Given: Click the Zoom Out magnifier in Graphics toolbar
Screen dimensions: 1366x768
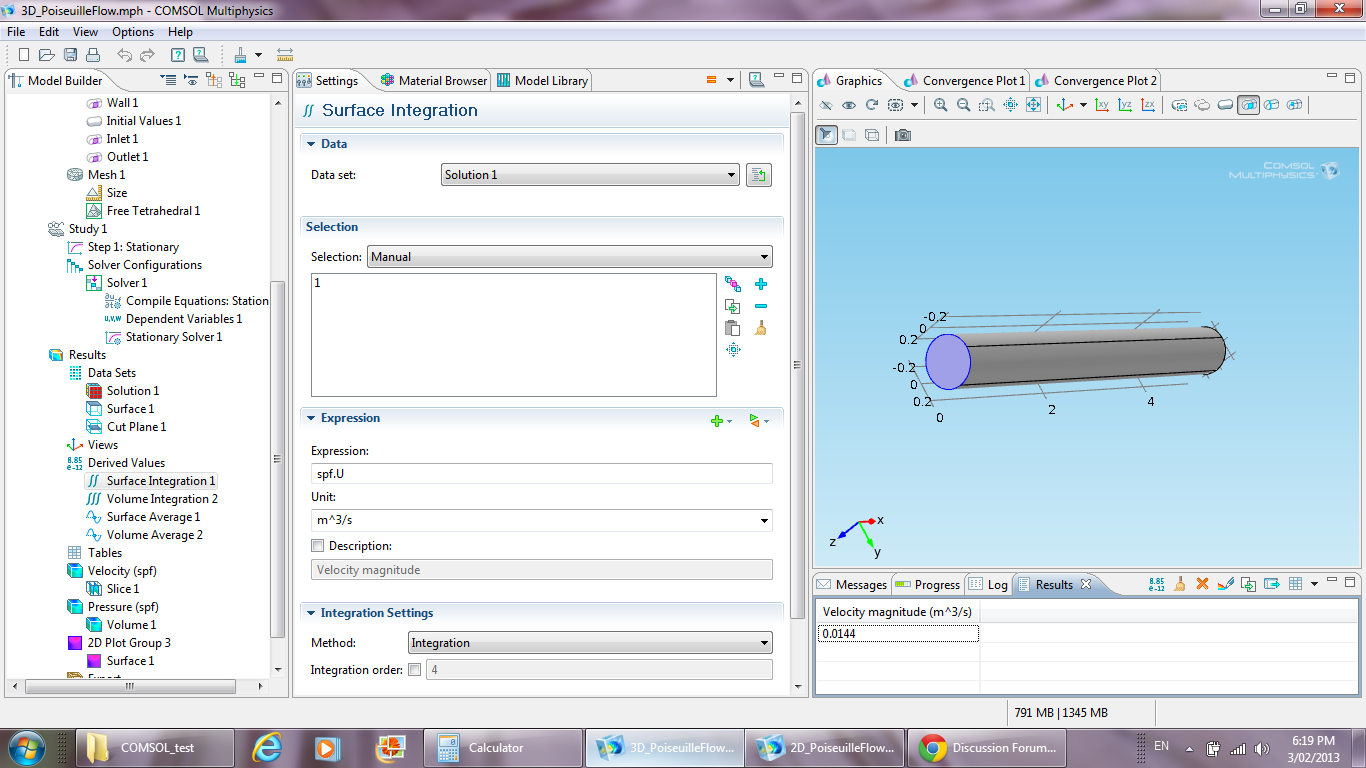Looking at the screenshot, I should 963,105.
